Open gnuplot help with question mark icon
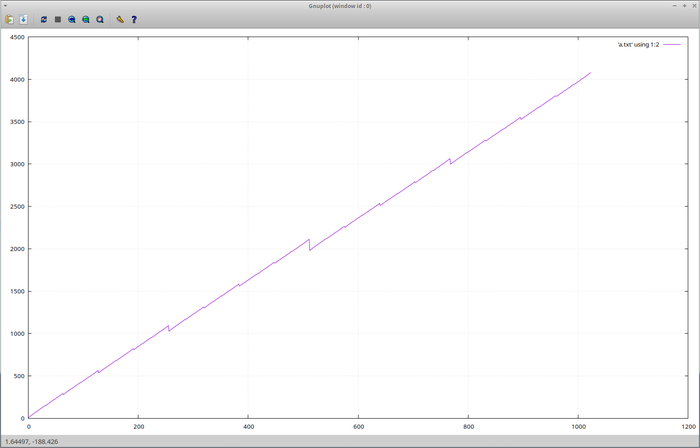Image resolution: width=700 pixels, height=448 pixels. pyautogui.click(x=134, y=19)
